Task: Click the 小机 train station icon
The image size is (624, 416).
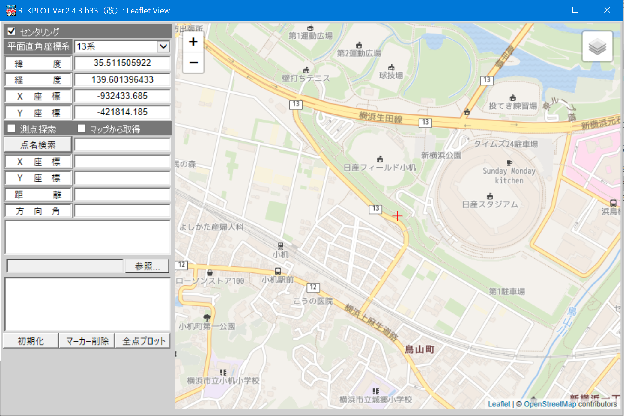Action: pyautogui.click(x=280, y=245)
